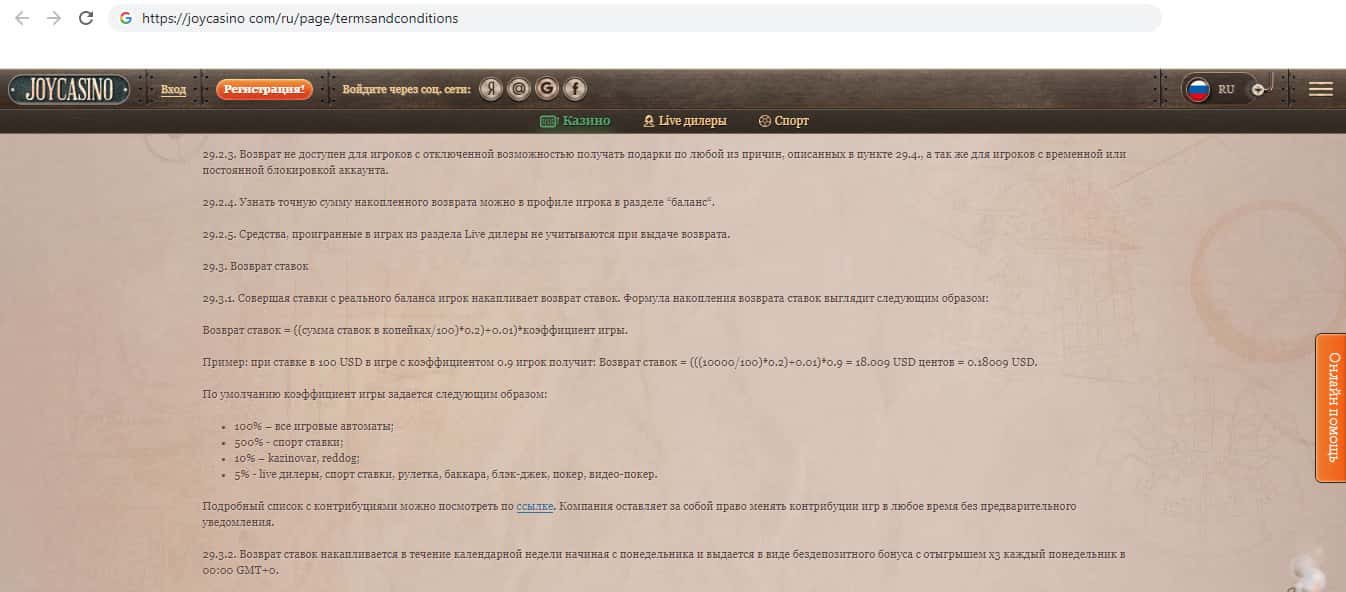Sign in via Mail.ru @ icon
1346x592 pixels.
(x=518, y=89)
